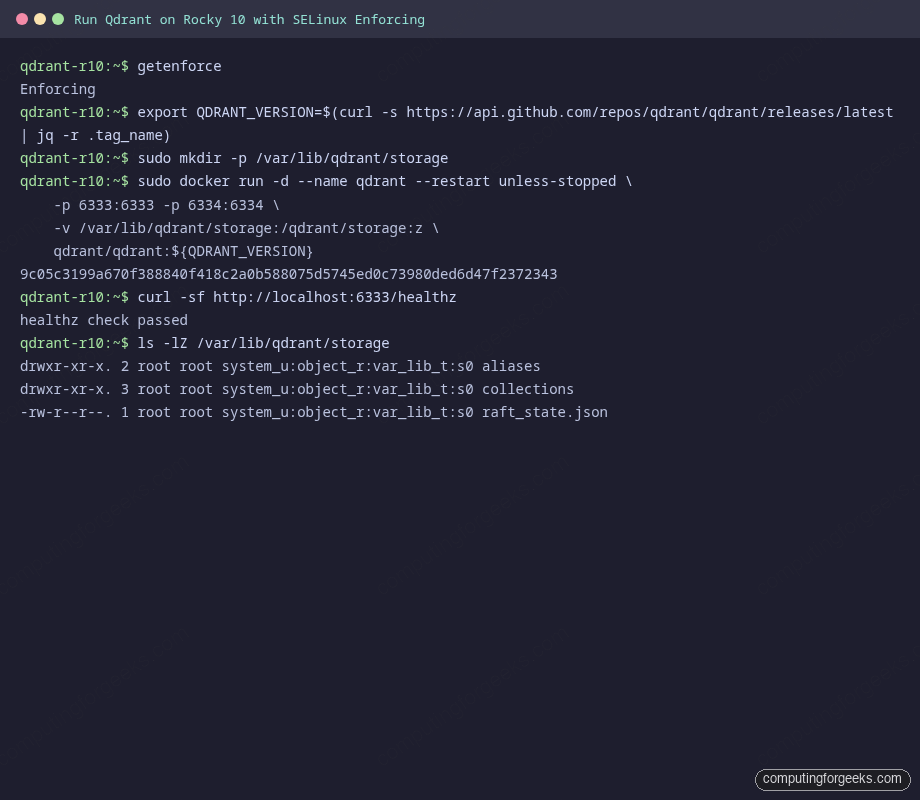Click the 'healthz check passed' output
The height and width of the screenshot is (800, 920).
click(x=104, y=320)
